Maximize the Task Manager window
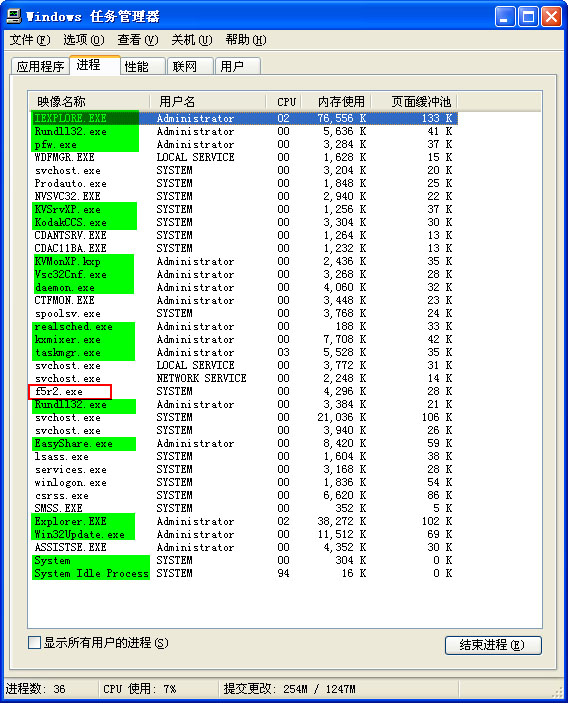The image size is (569, 704). [x=528, y=18]
